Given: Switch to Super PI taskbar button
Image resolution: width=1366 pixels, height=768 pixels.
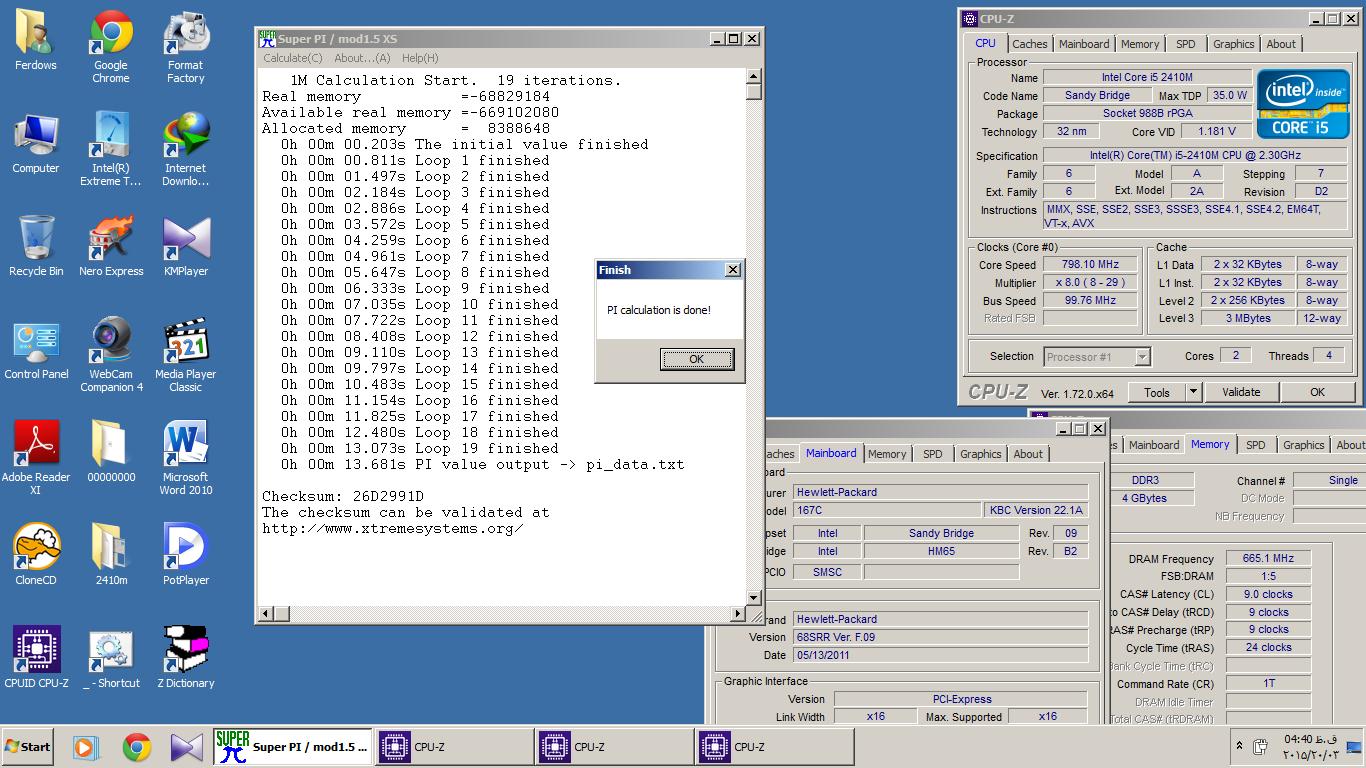Looking at the screenshot, I should pos(293,747).
